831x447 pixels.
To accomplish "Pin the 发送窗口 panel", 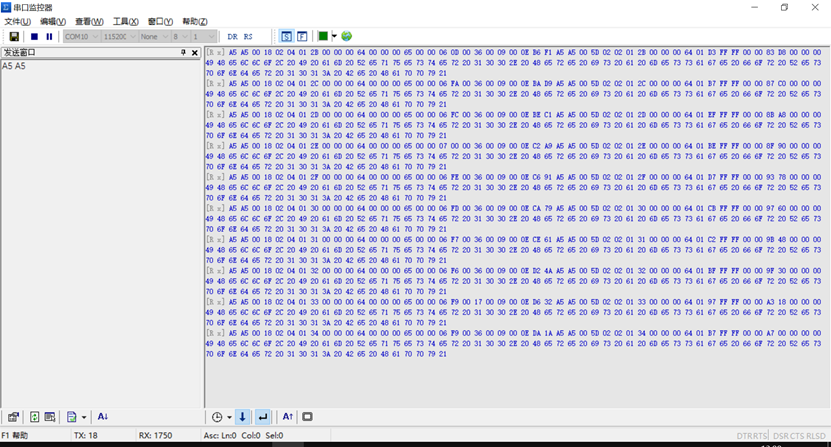I will [x=183, y=52].
